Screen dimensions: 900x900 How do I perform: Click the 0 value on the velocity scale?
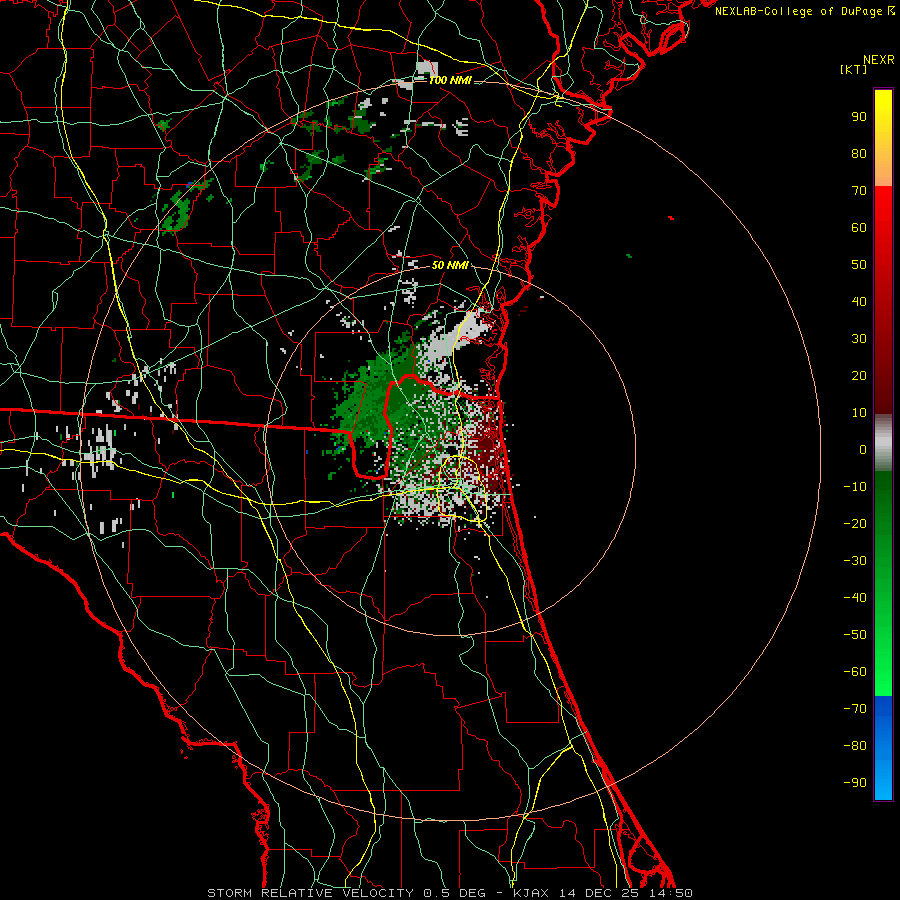863,449
